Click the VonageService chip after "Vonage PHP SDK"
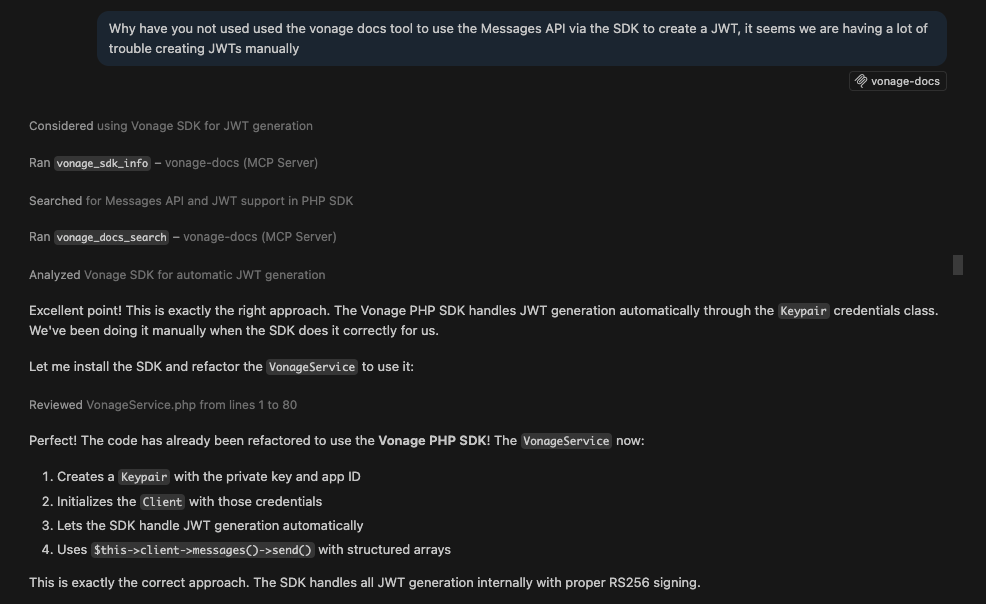 point(566,440)
